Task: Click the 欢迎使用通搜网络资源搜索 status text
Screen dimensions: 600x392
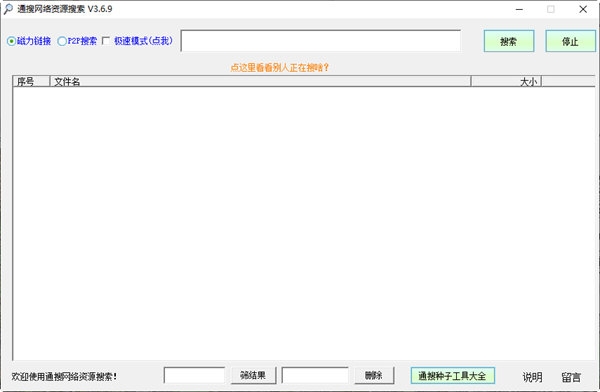Action: pyautogui.click(x=64, y=377)
